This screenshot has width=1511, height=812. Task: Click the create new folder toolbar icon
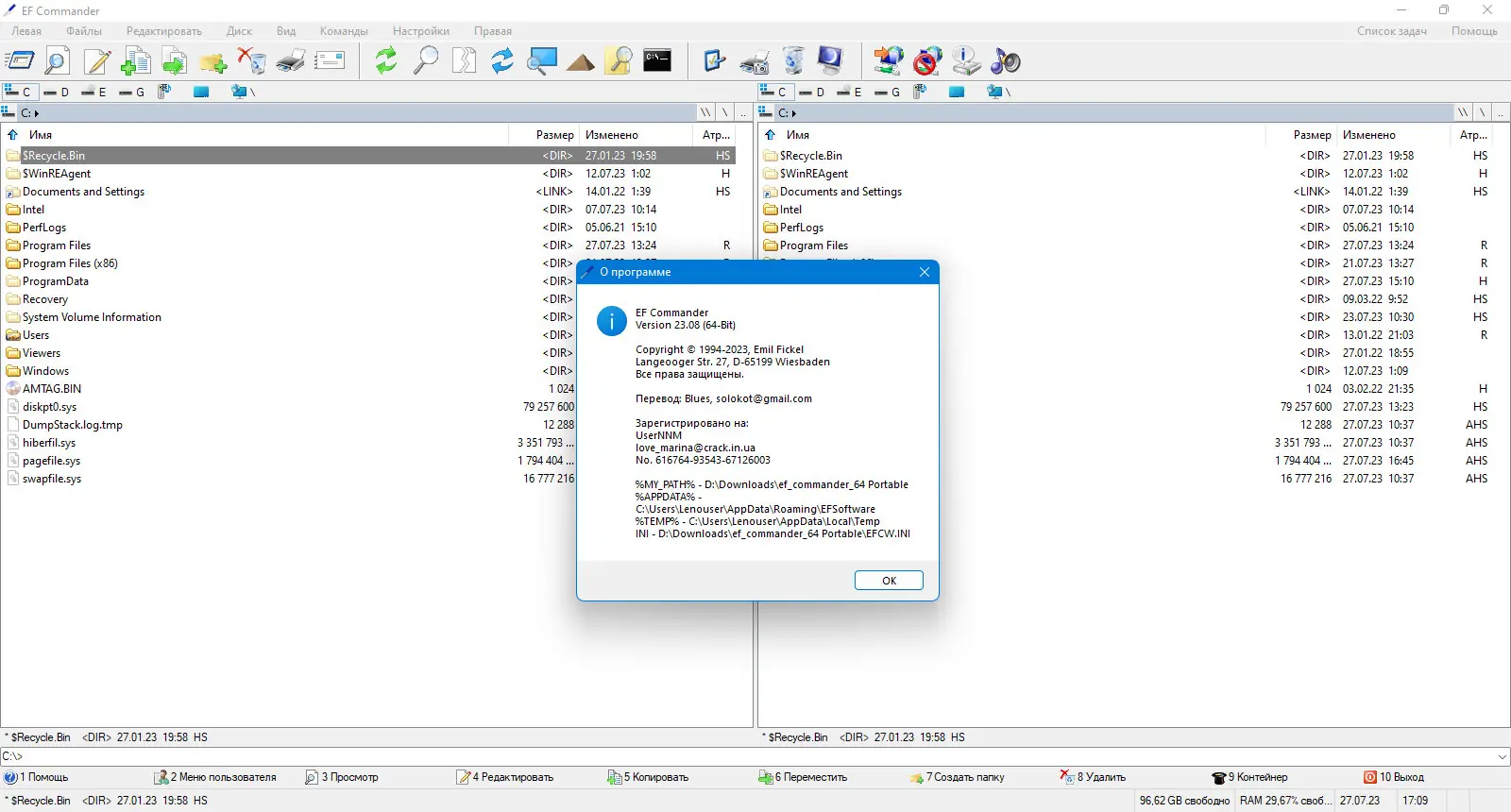[x=212, y=61]
